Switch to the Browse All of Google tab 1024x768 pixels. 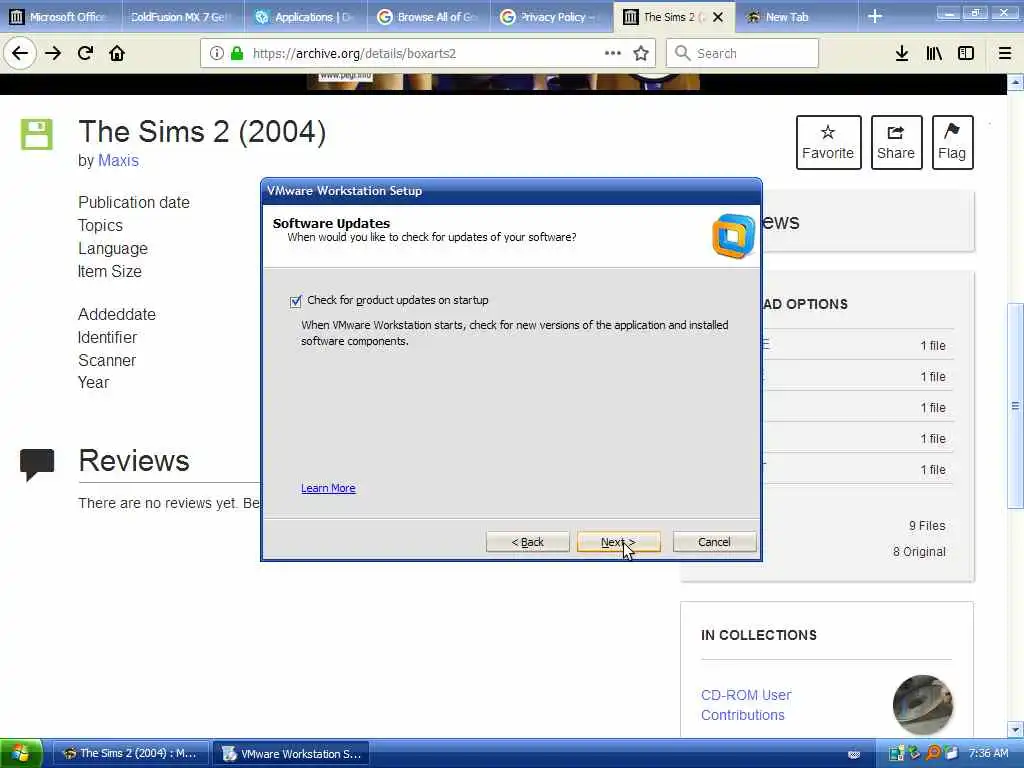click(x=428, y=17)
